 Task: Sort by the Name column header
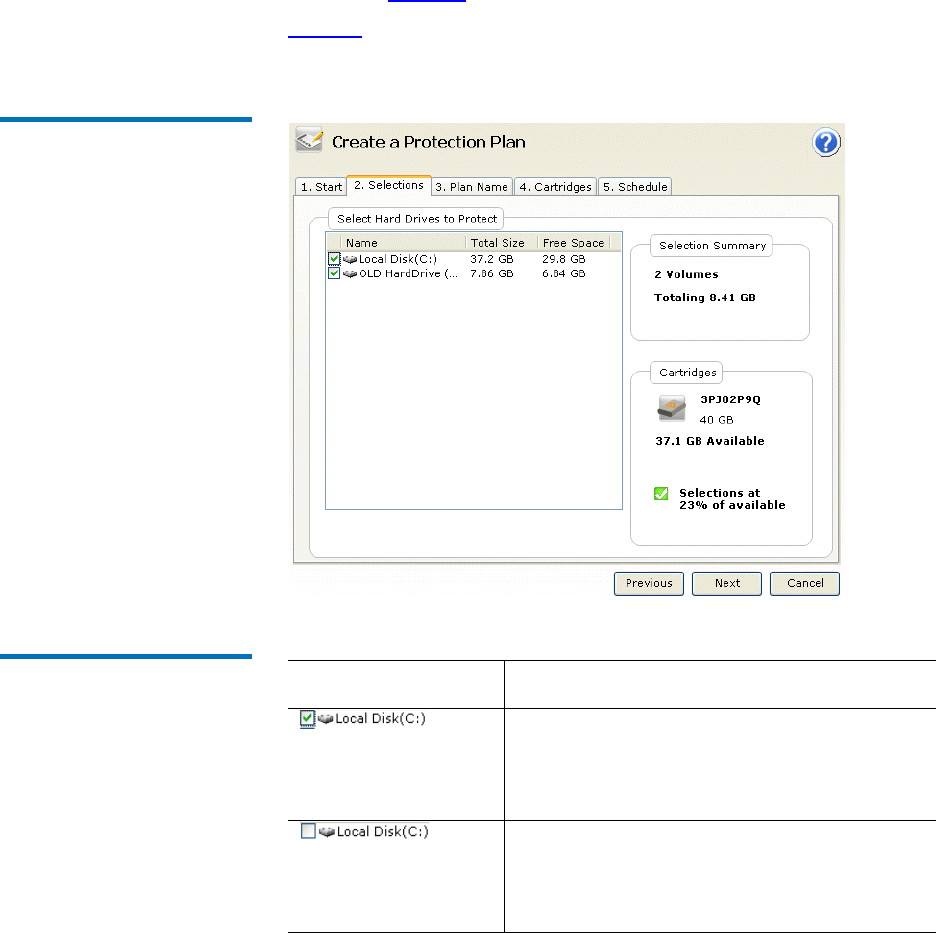pos(402,243)
